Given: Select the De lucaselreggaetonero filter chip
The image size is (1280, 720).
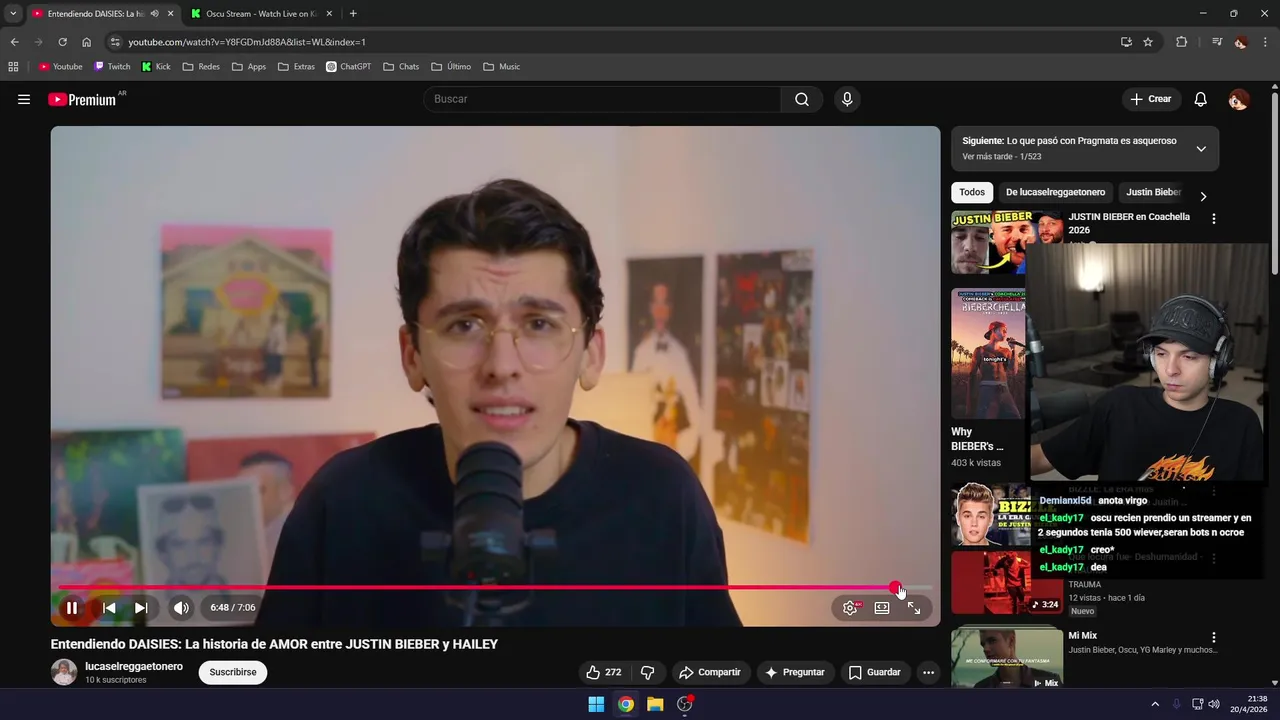Looking at the screenshot, I should click(1055, 192).
